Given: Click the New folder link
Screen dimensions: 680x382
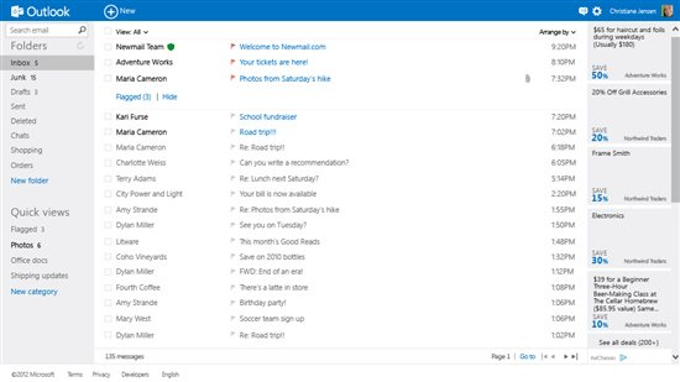Looking at the screenshot, I should (29, 180).
